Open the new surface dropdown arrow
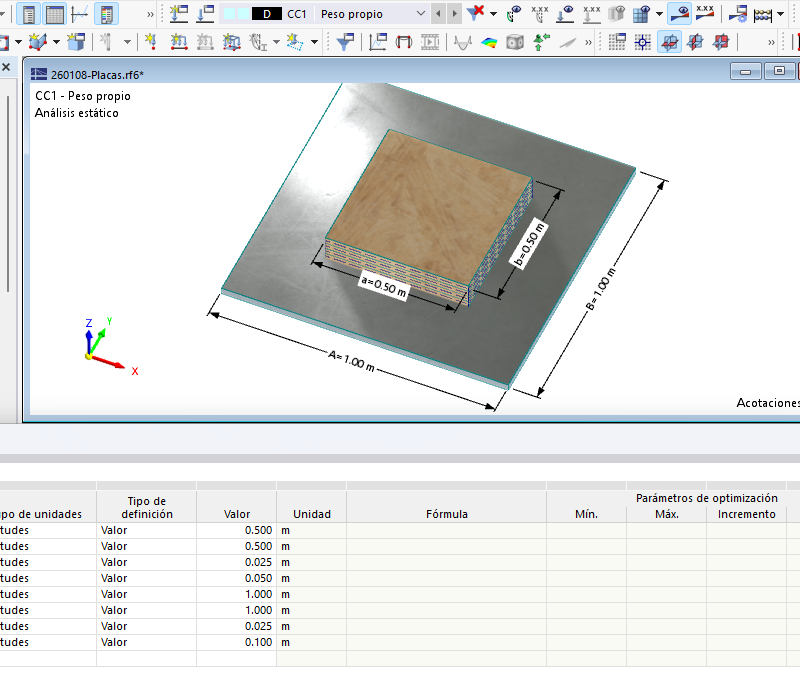The height and width of the screenshot is (697, 800). point(18,42)
